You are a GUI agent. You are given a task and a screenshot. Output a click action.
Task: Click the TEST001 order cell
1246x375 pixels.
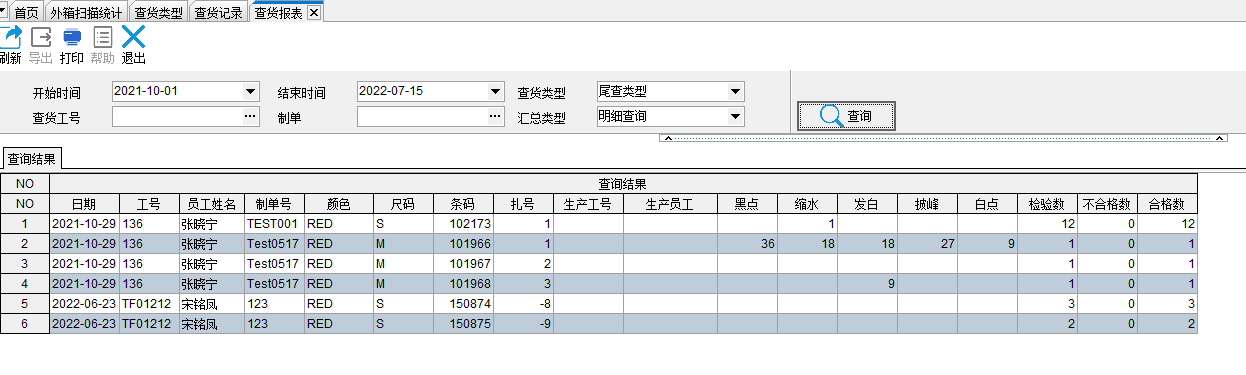(273, 224)
